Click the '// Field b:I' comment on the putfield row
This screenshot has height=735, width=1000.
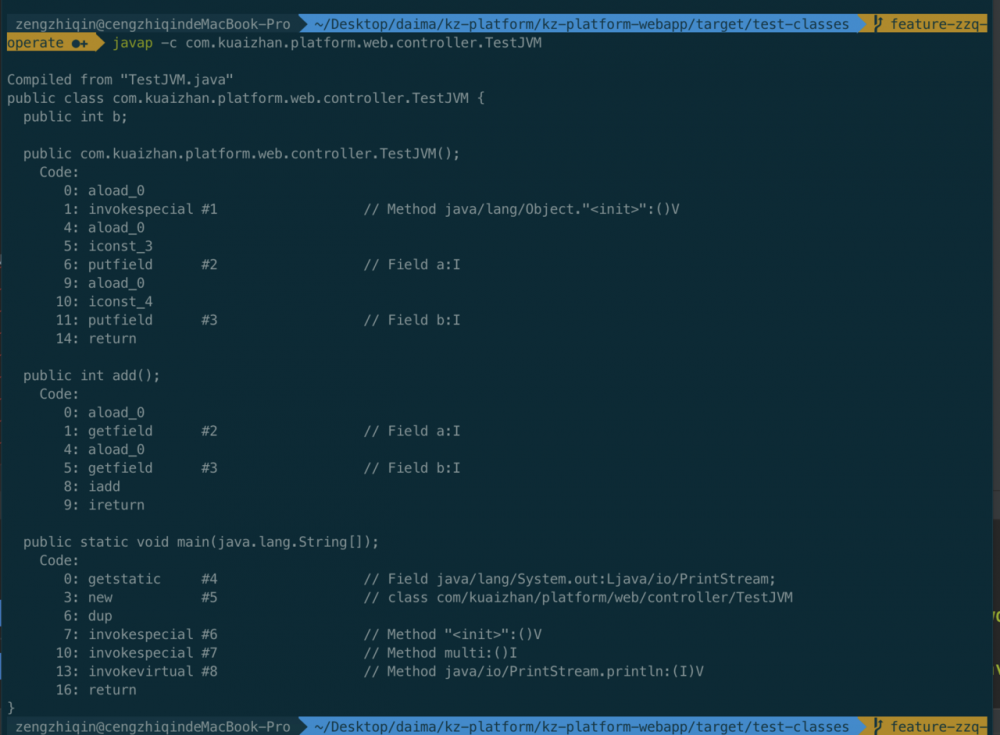pyautogui.click(x=412, y=320)
